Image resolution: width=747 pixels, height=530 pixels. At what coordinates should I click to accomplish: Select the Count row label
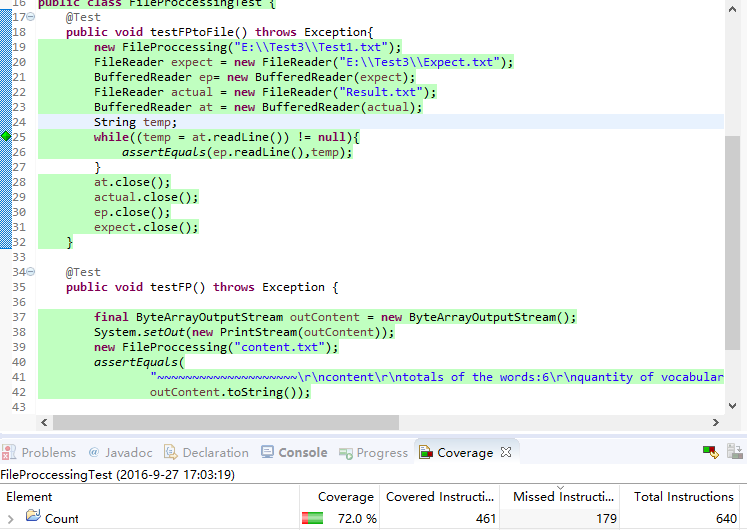61,519
